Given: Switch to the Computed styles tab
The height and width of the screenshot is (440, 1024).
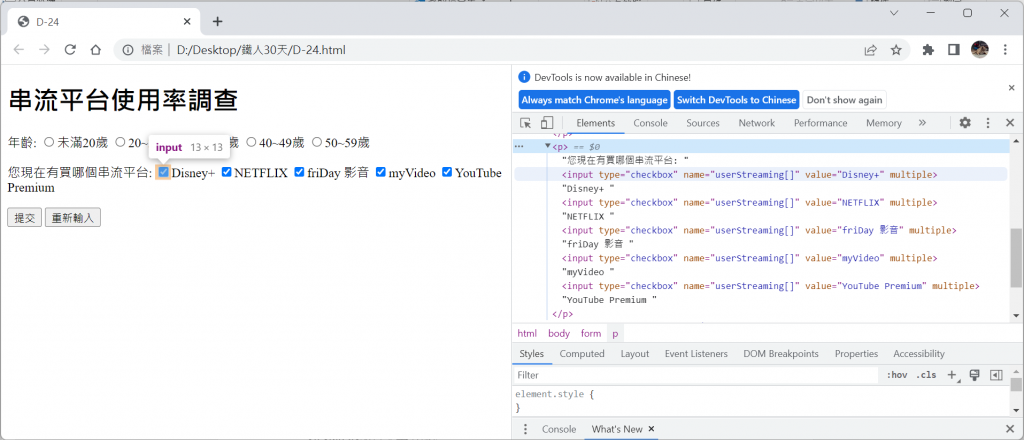Looking at the screenshot, I should [x=582, y=354].
